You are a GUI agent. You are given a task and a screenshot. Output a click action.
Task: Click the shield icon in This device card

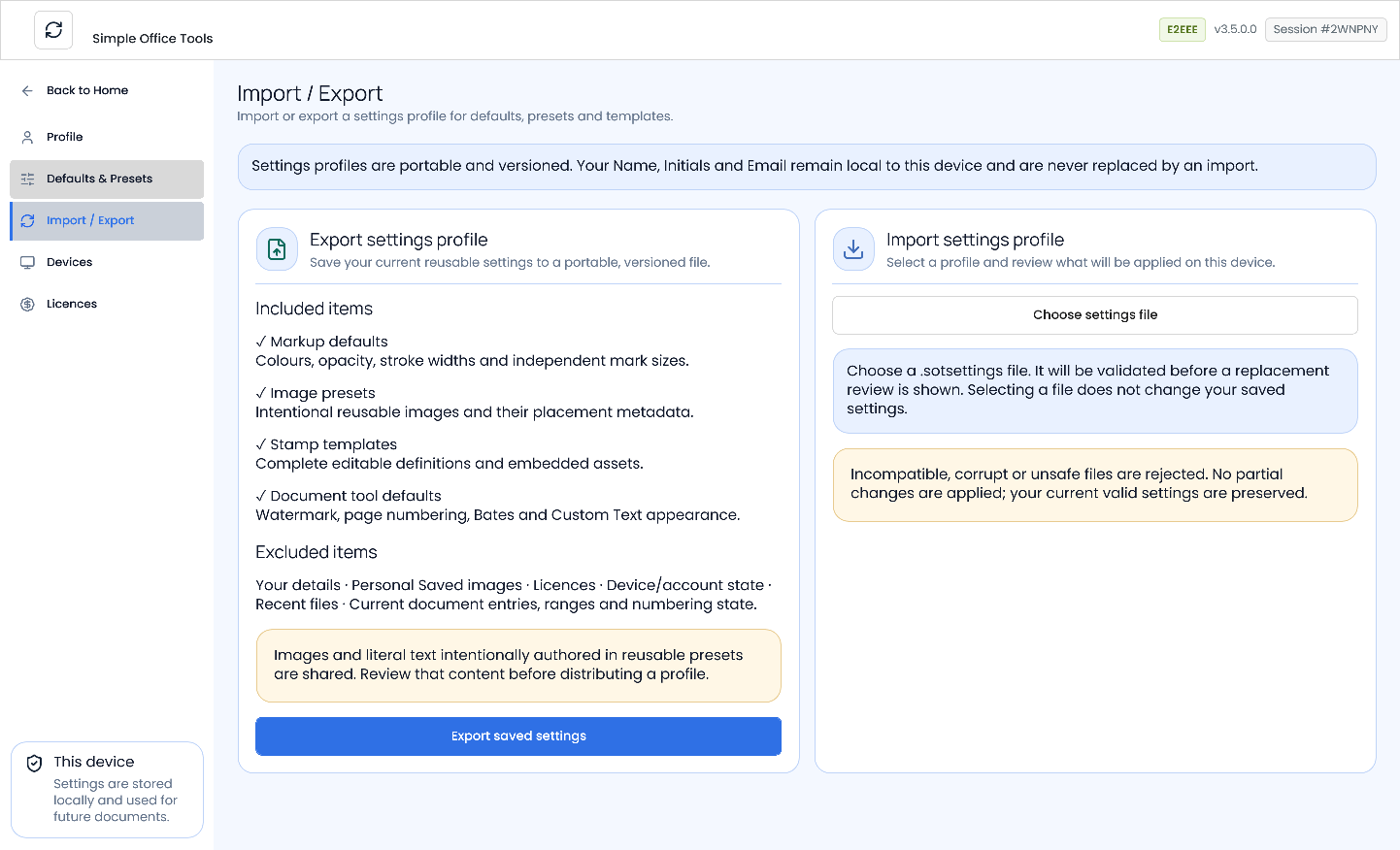click(x=34, y=763)
